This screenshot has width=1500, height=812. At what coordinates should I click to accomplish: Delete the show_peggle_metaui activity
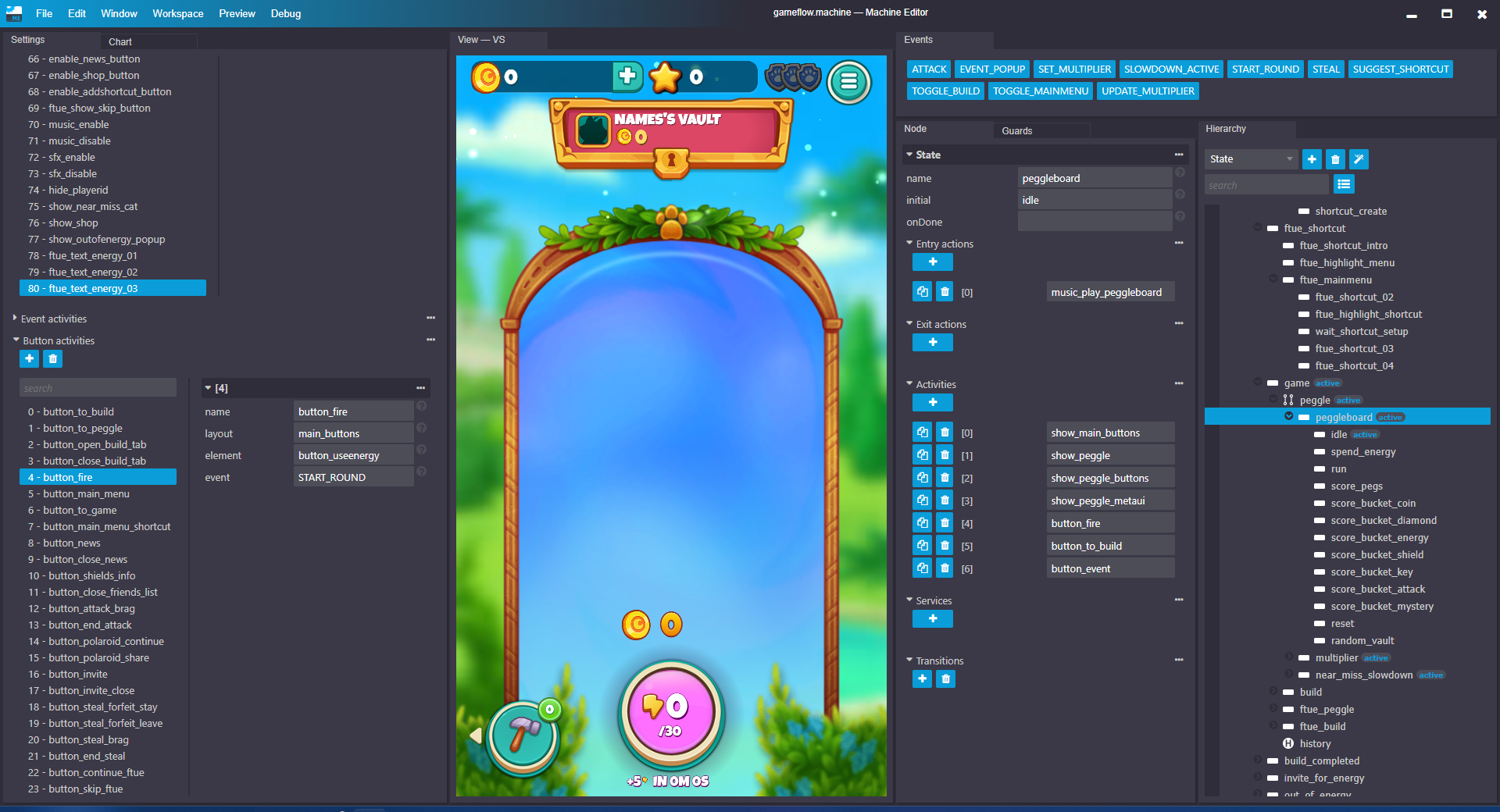point(945,500)
